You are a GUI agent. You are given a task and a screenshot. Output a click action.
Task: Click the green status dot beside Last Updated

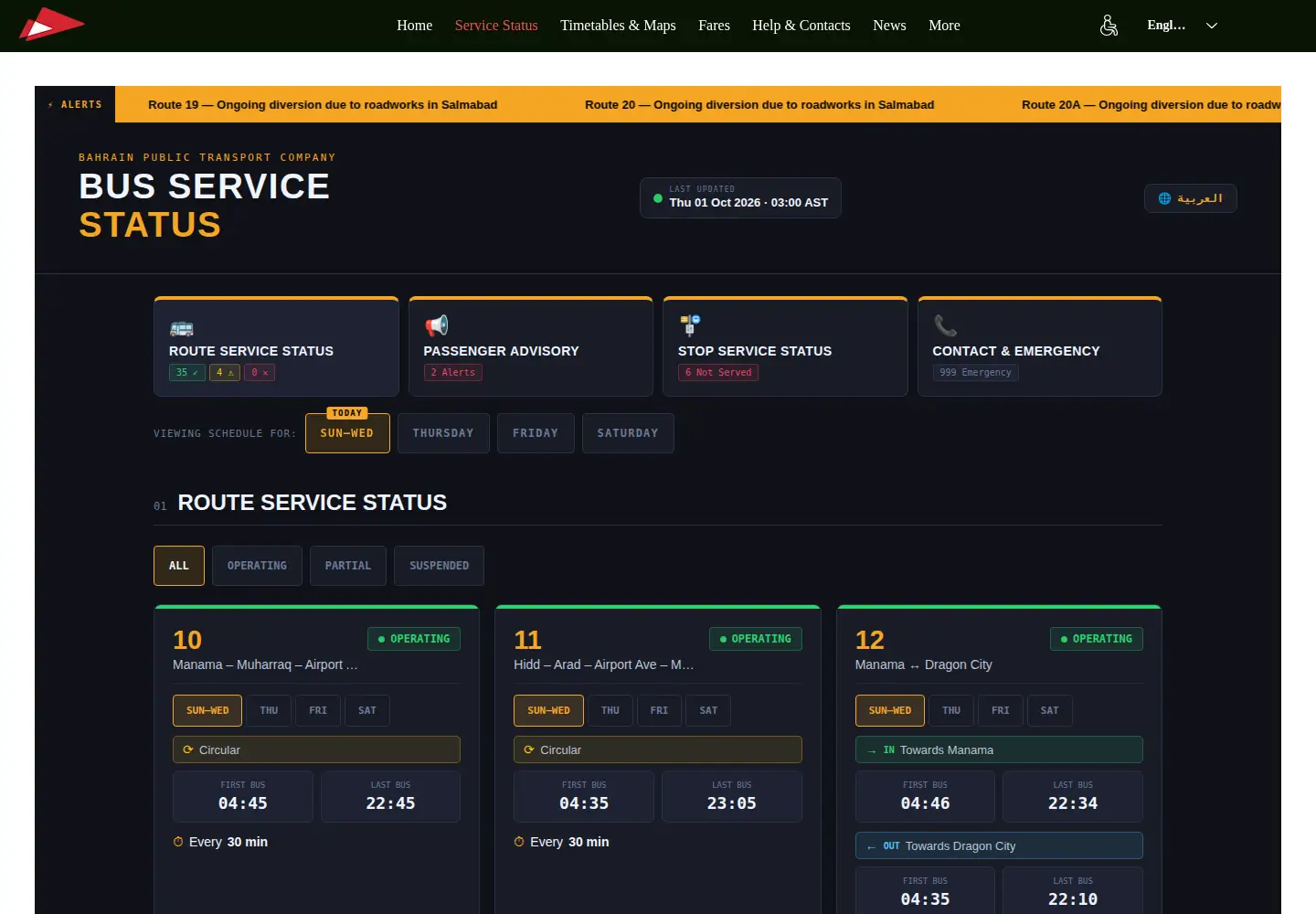pos(658,197)
